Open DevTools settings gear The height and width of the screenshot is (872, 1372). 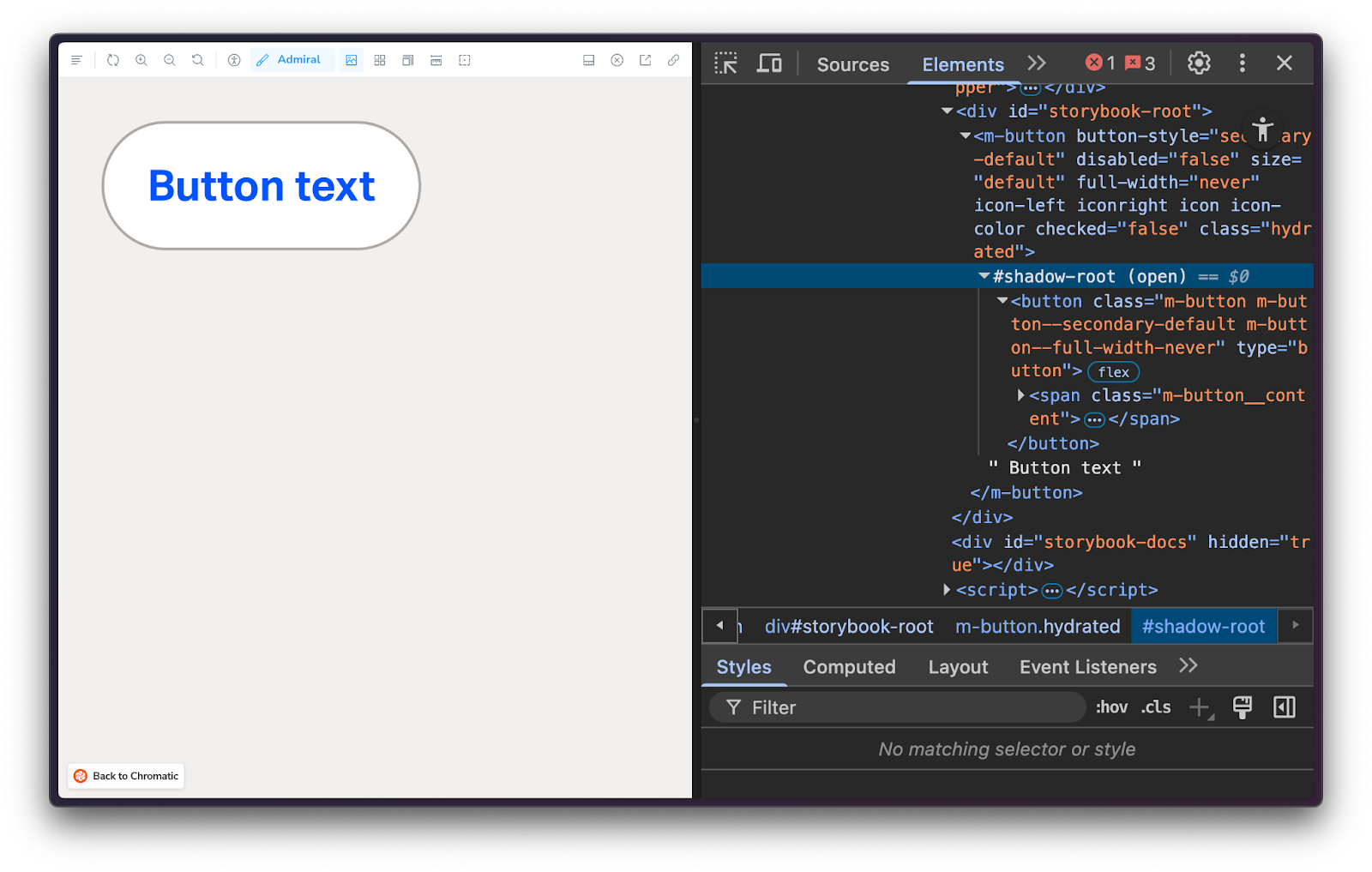(1198, 63)
